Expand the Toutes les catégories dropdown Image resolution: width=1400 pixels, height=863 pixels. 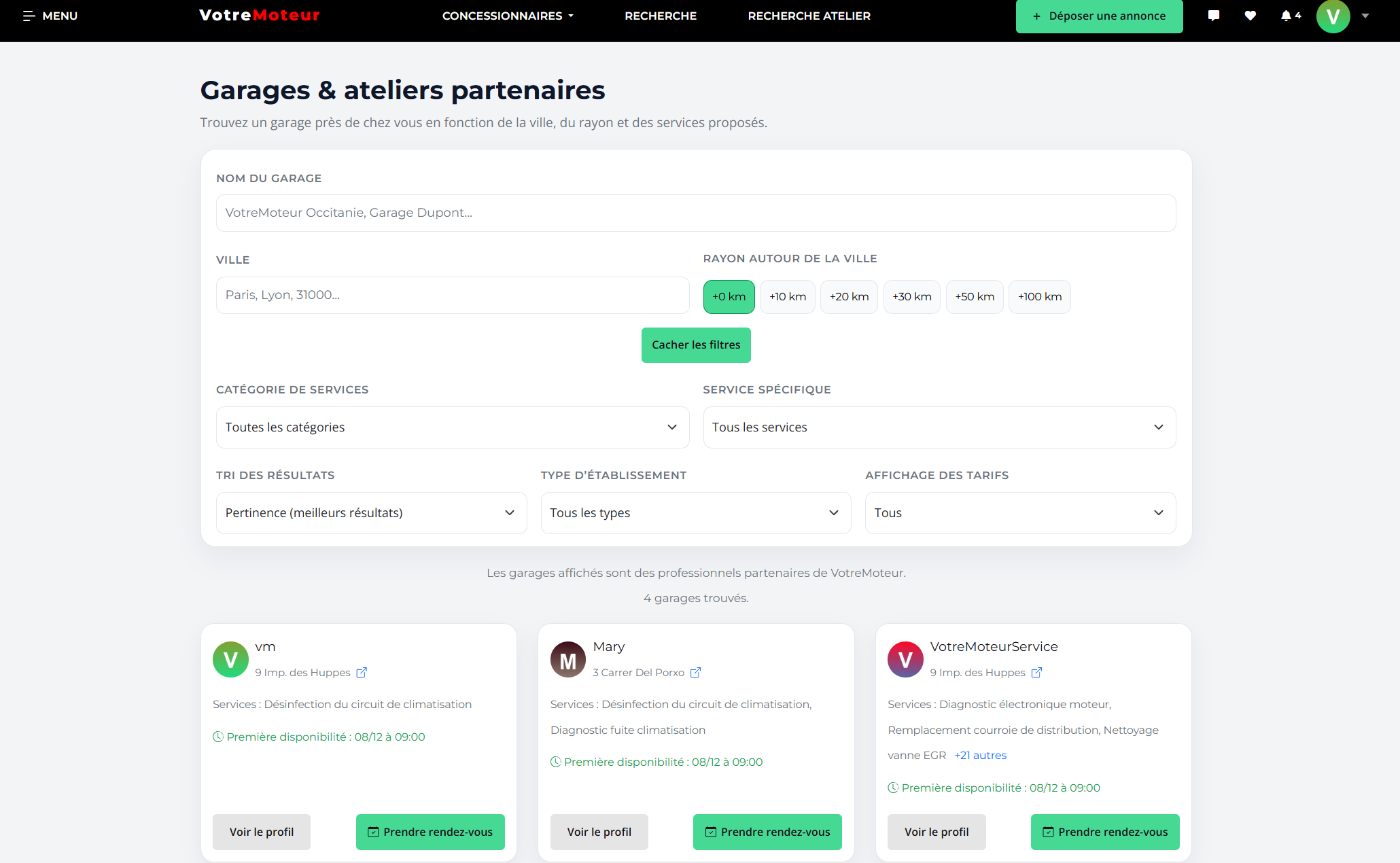pos(452,427)
